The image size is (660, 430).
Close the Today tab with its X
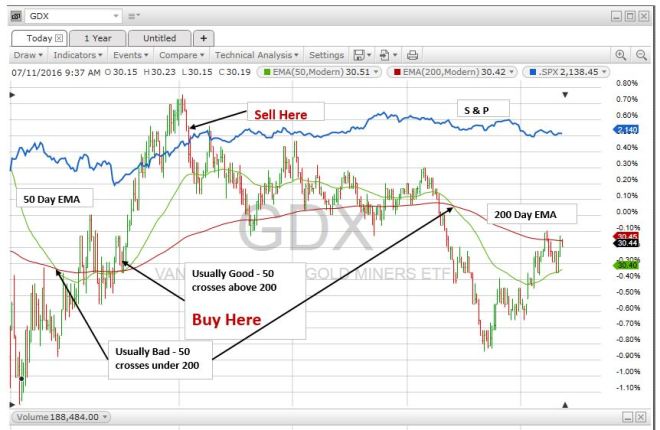59,38
